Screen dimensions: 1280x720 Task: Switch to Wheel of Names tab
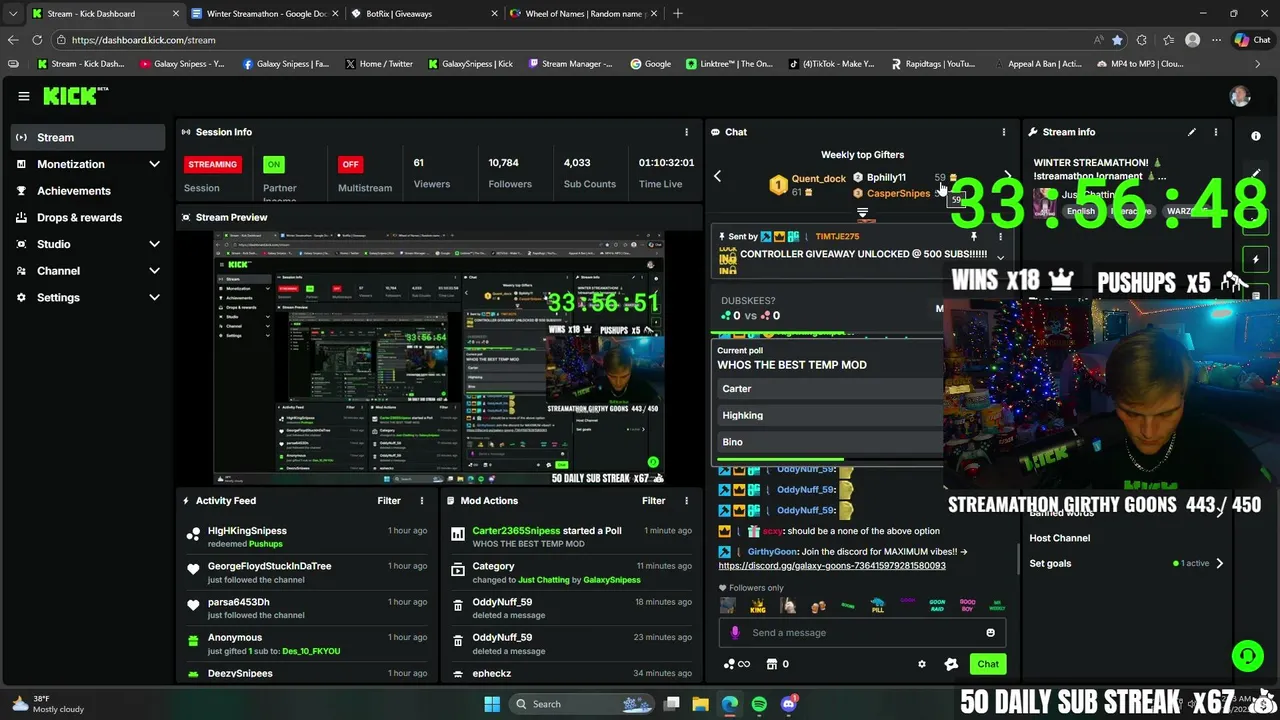584,14
